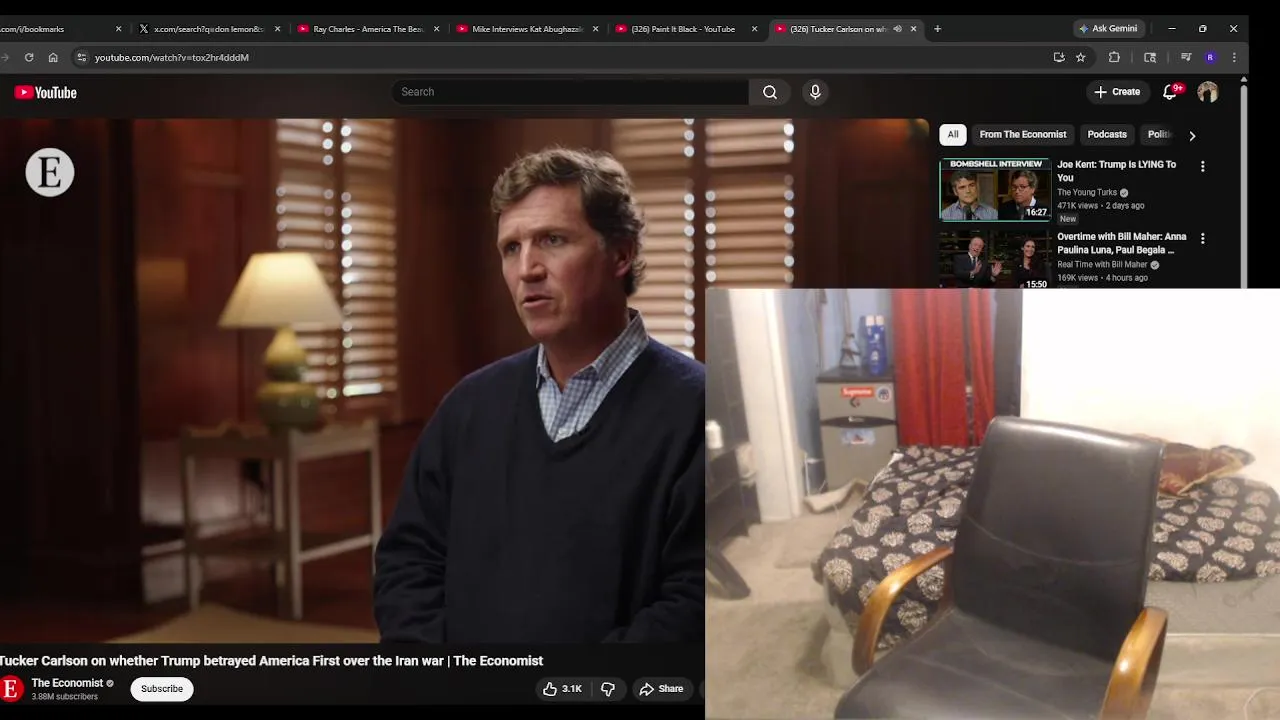This screenshot has width=1280, height=720.
Task: Select the From The Economist chip
Action: (1023, 134)
